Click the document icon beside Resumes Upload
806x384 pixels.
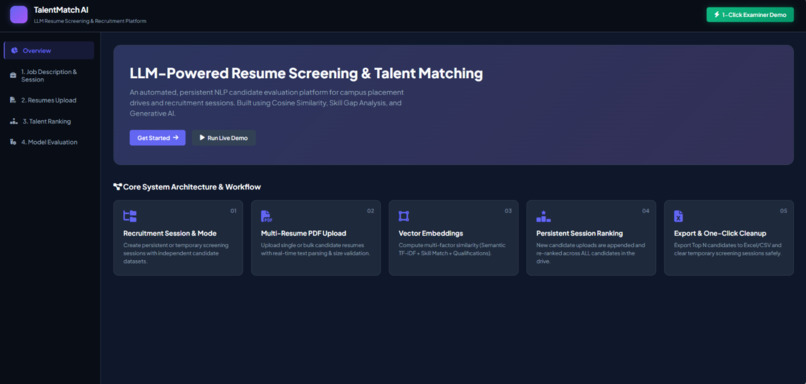coord(13,100)
